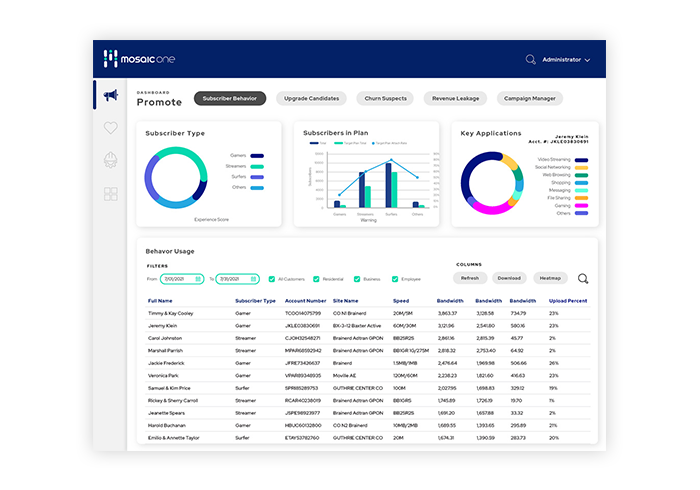Uncheck the Residential filter checkbox
Screen dimensions: 700x490
click(315, 279)
